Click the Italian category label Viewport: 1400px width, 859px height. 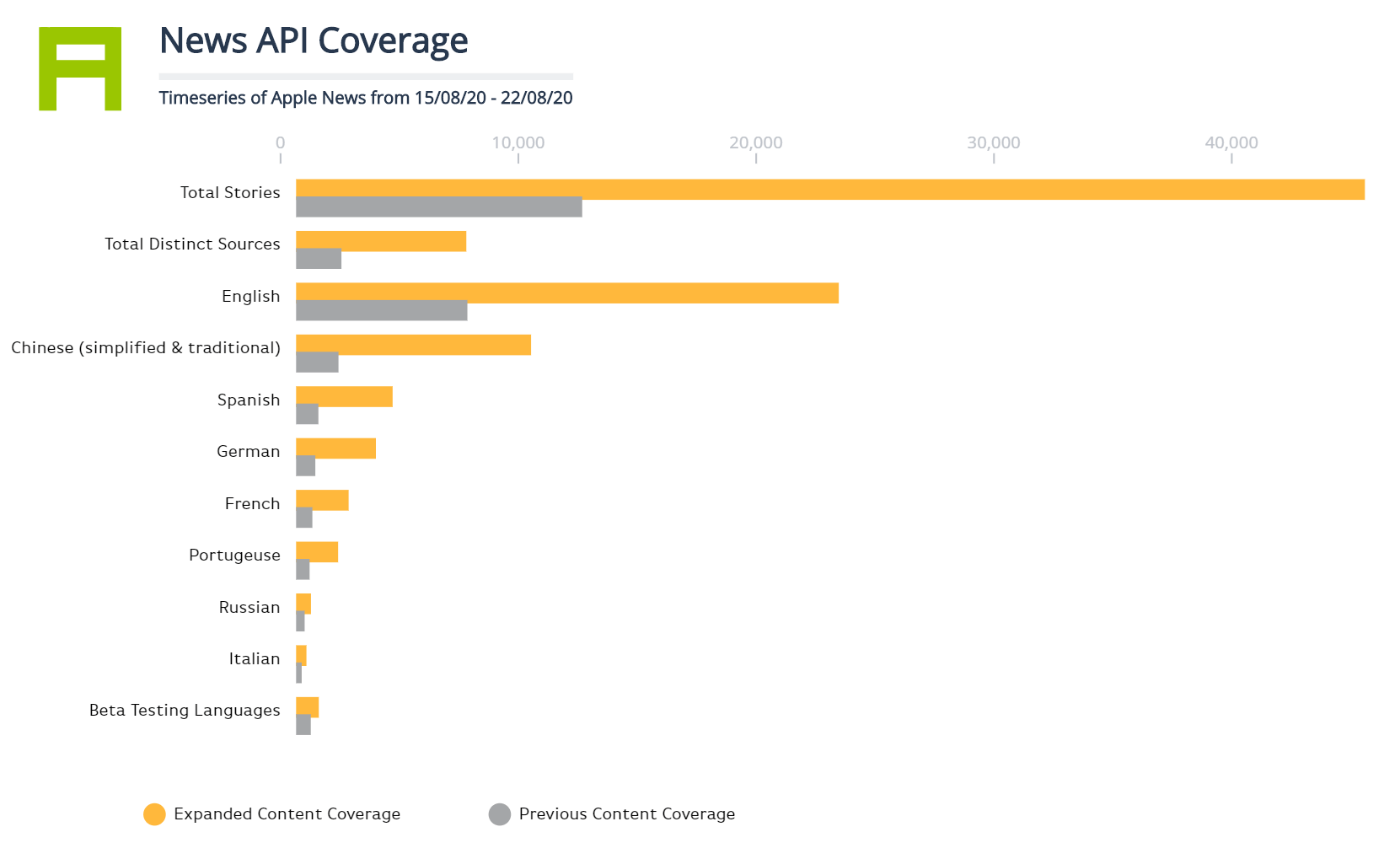pos(255,659)
